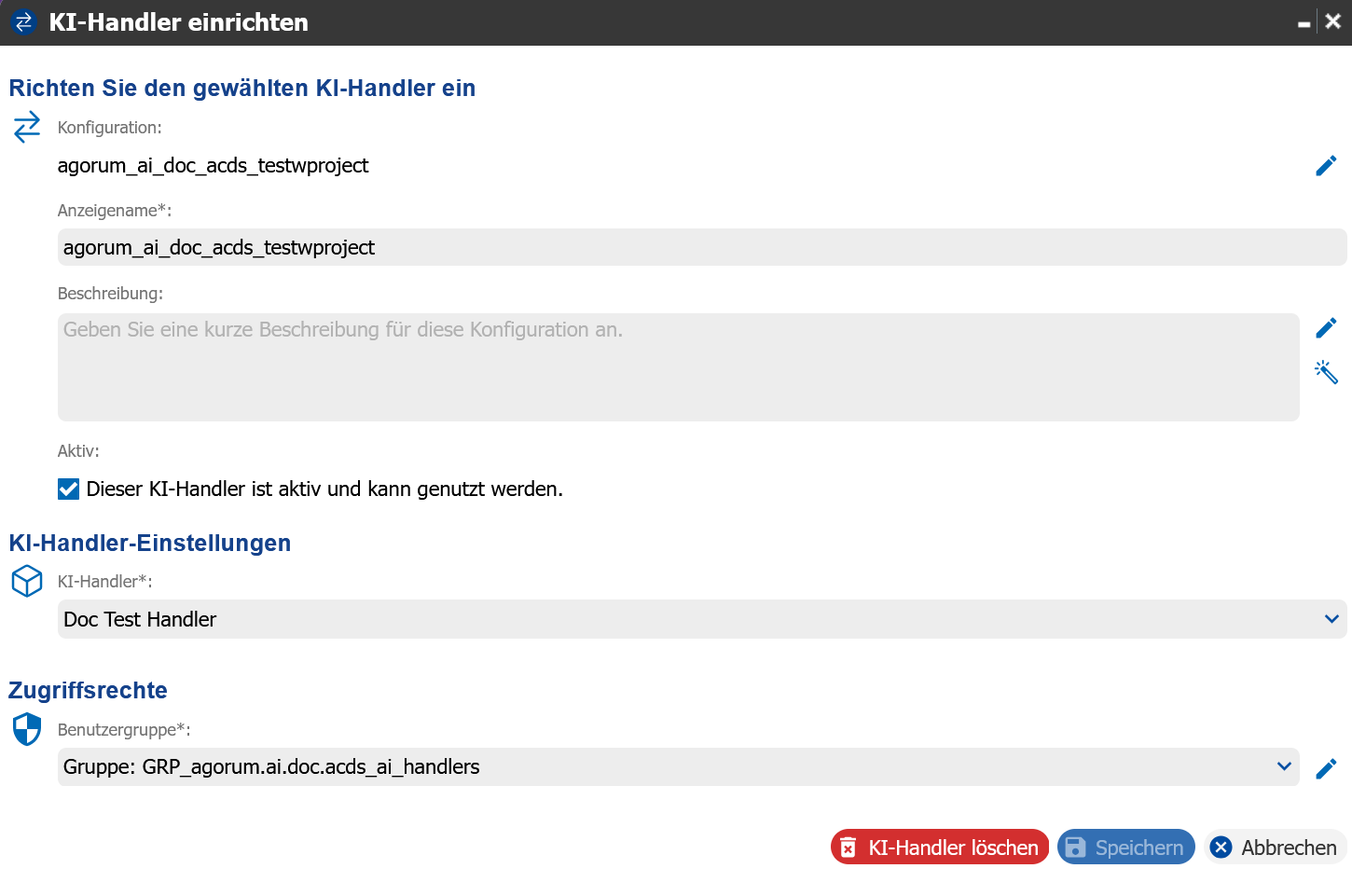The height and width of the screenshot is (896, 1352).
Task: Click the magic wand icon for description
Action: point(1326,372)
